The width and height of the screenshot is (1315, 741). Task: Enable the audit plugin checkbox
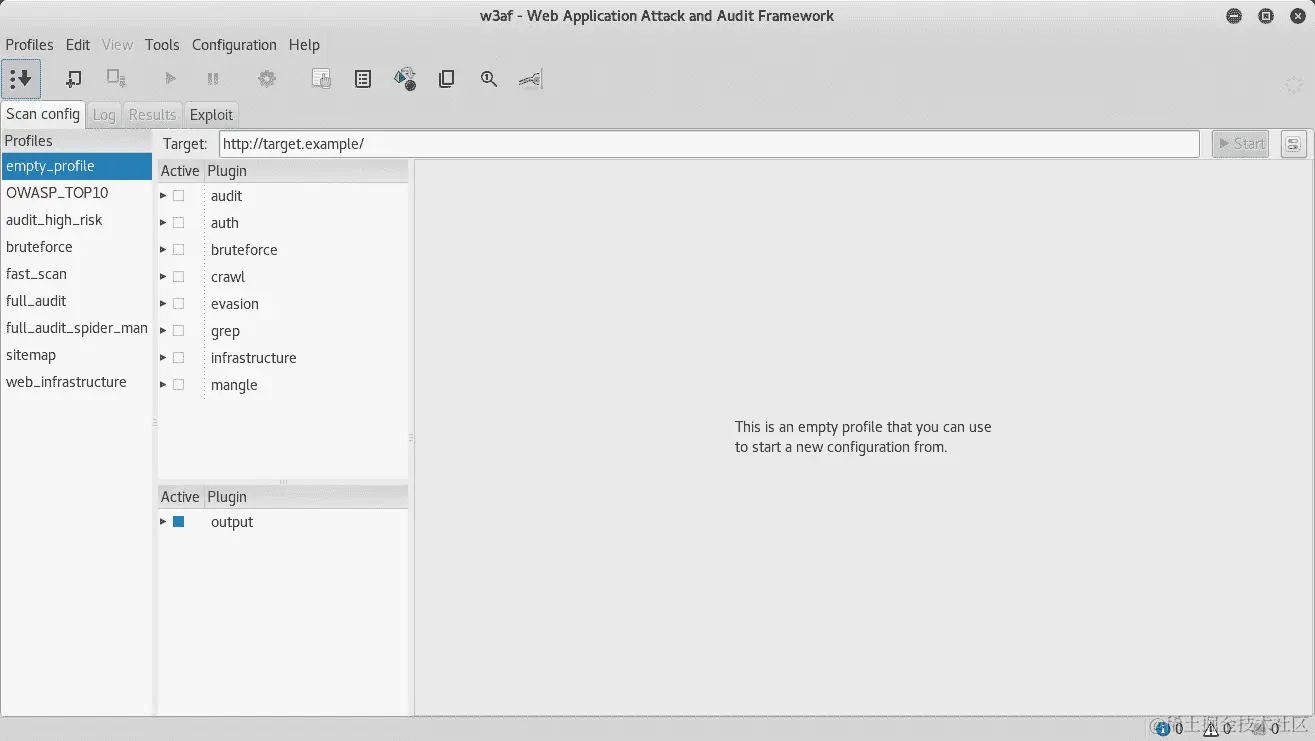point(179,196)
